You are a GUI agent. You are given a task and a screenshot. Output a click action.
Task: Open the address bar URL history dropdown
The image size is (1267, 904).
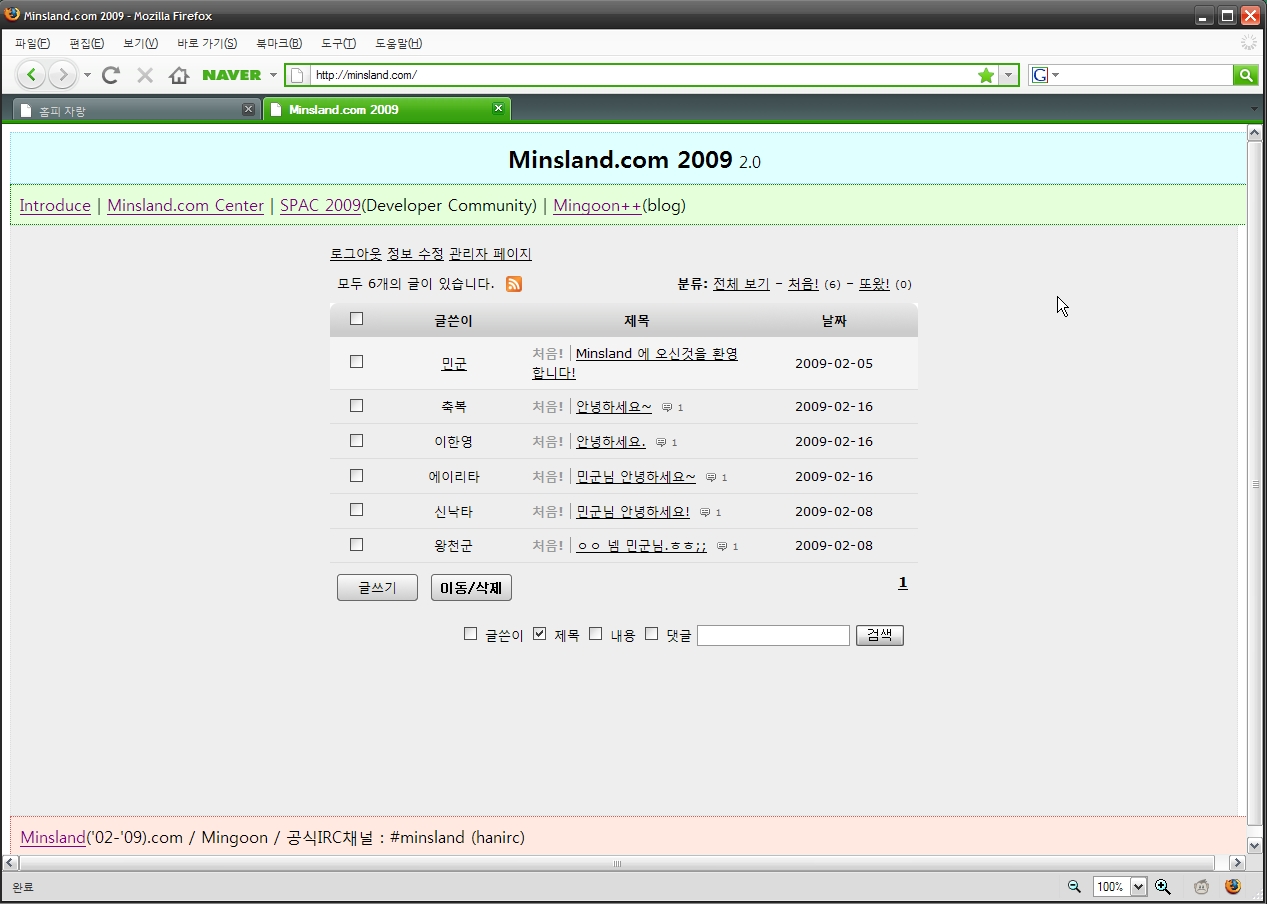[1008, 75]
